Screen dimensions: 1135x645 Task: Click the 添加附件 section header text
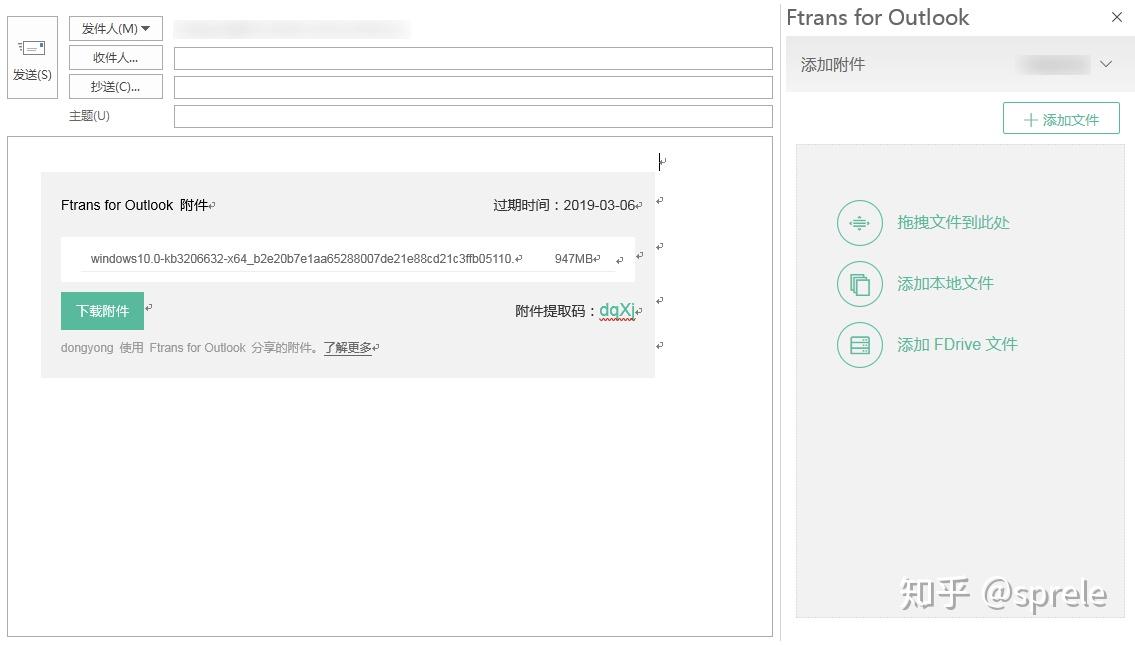click(832, 64)
